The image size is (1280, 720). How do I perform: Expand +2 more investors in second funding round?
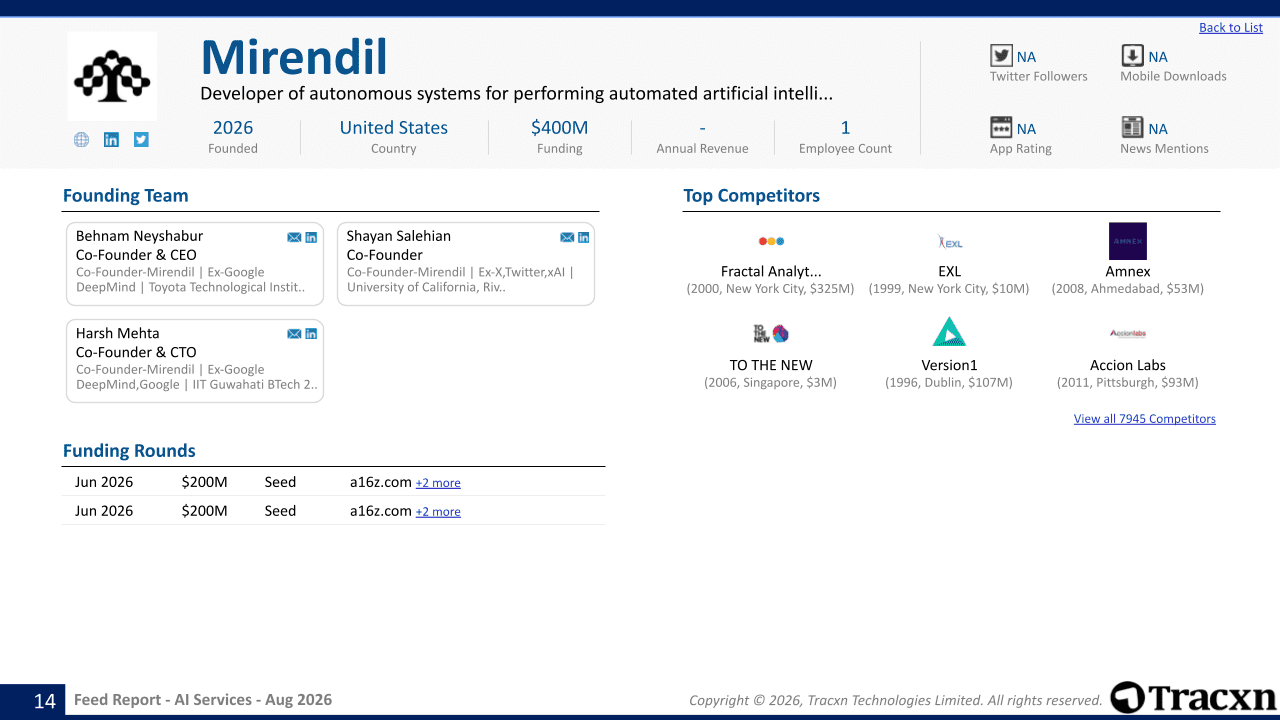pos(438,512)
